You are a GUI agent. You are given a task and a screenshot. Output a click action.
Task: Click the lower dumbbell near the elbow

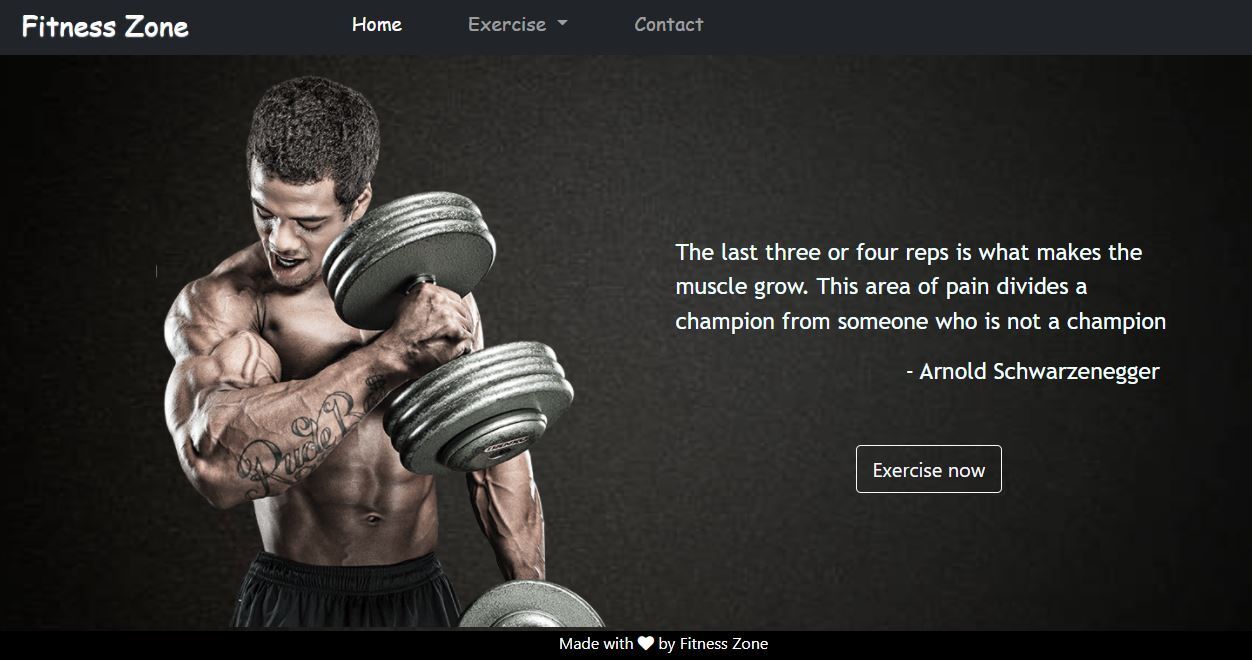[x=480, y=407]
